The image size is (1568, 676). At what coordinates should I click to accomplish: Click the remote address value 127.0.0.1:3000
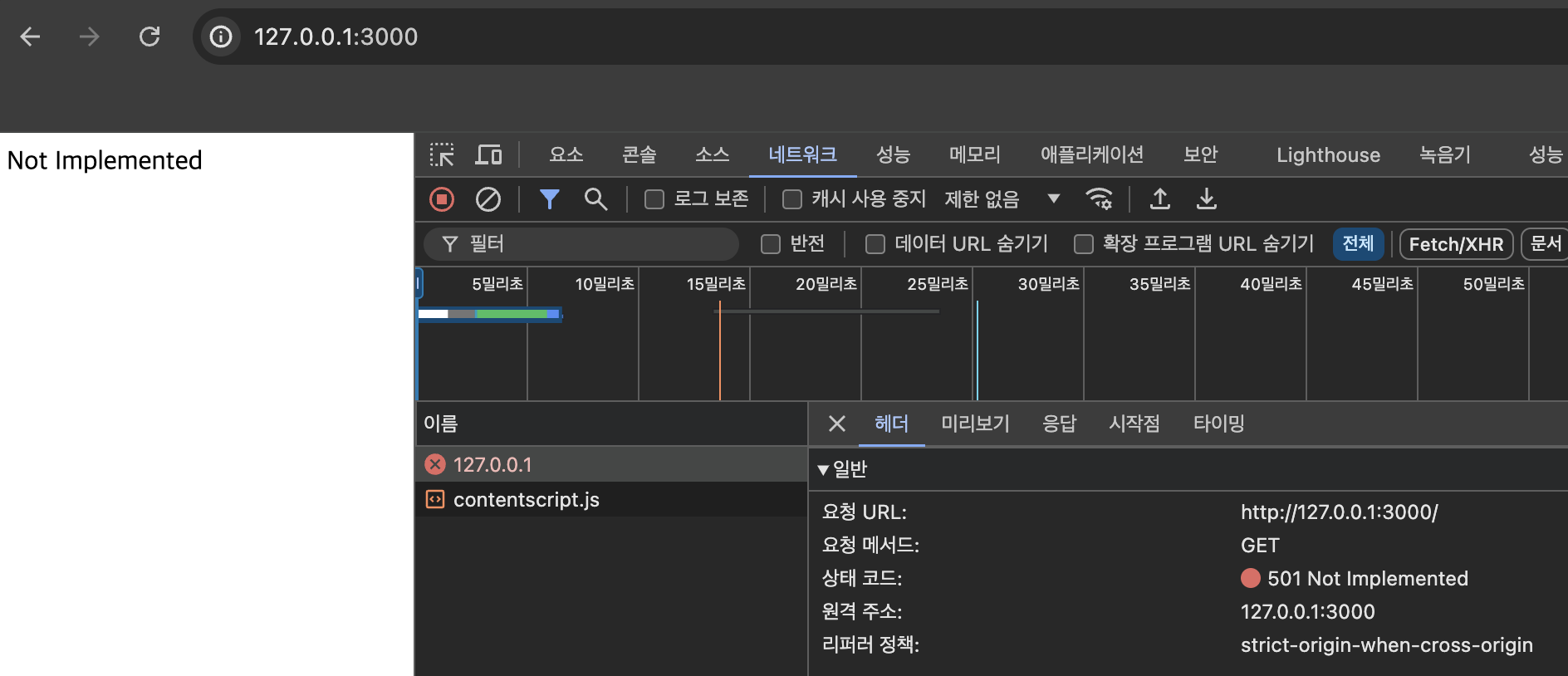[1308, 612]
